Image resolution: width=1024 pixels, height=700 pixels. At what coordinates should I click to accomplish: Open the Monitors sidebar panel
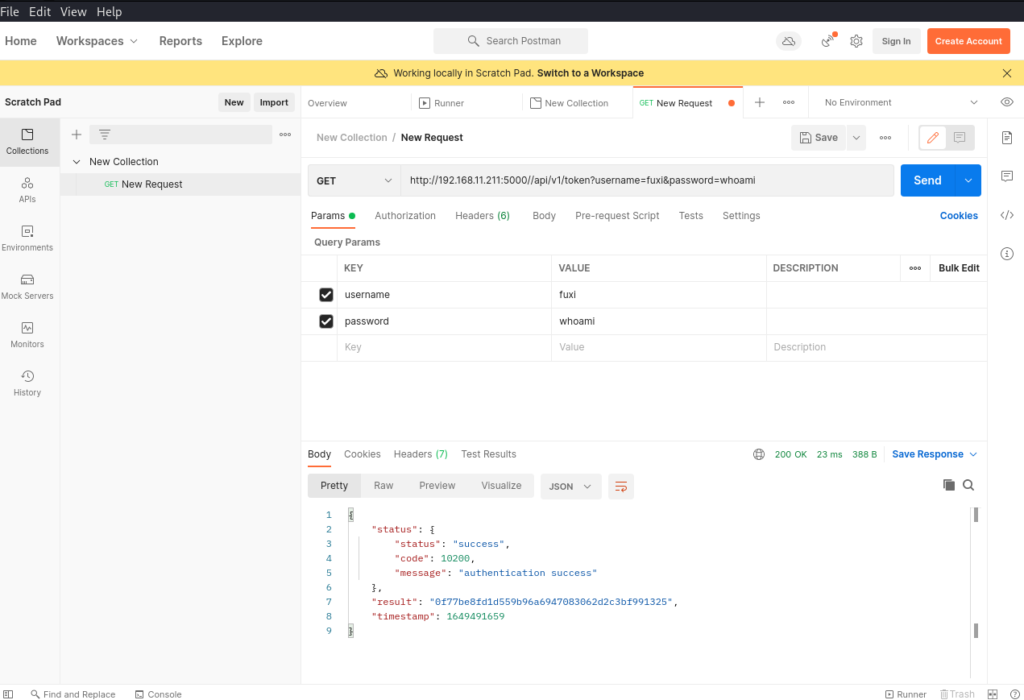coord(27,335)
